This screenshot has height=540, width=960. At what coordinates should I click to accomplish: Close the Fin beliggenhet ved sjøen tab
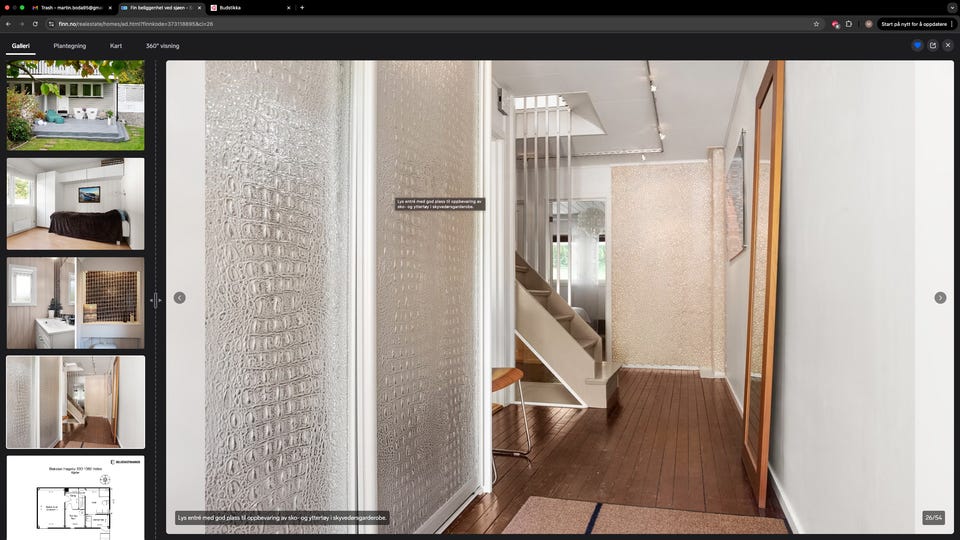pos(200,8)
